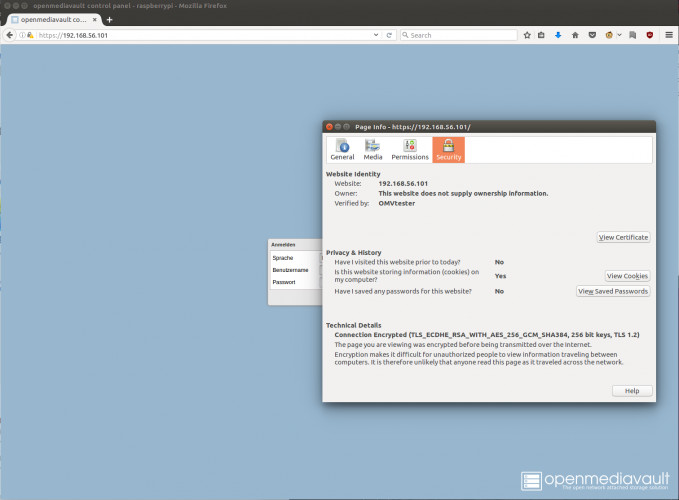Click the openmediavault logo
The height and width of the screenshot is (500, 679).
coord(595,481)
